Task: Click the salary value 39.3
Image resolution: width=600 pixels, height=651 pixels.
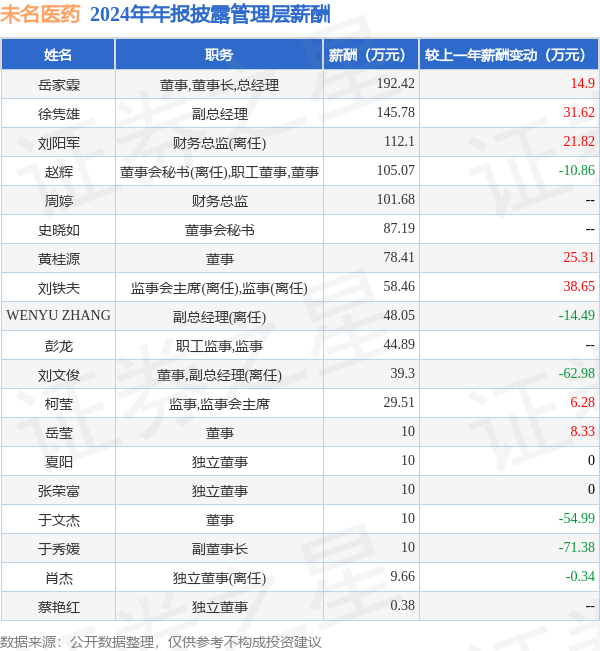Action: 402,373
